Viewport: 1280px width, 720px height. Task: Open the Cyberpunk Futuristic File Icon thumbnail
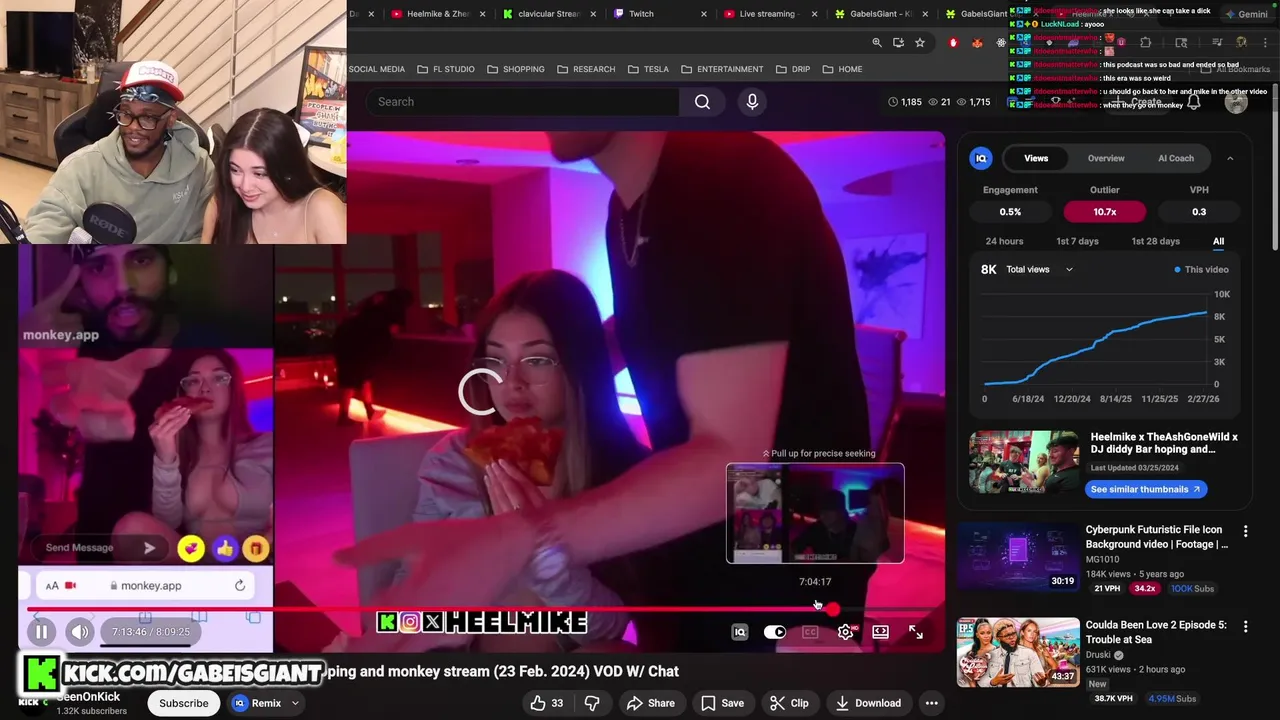(x=1018, y=556)
